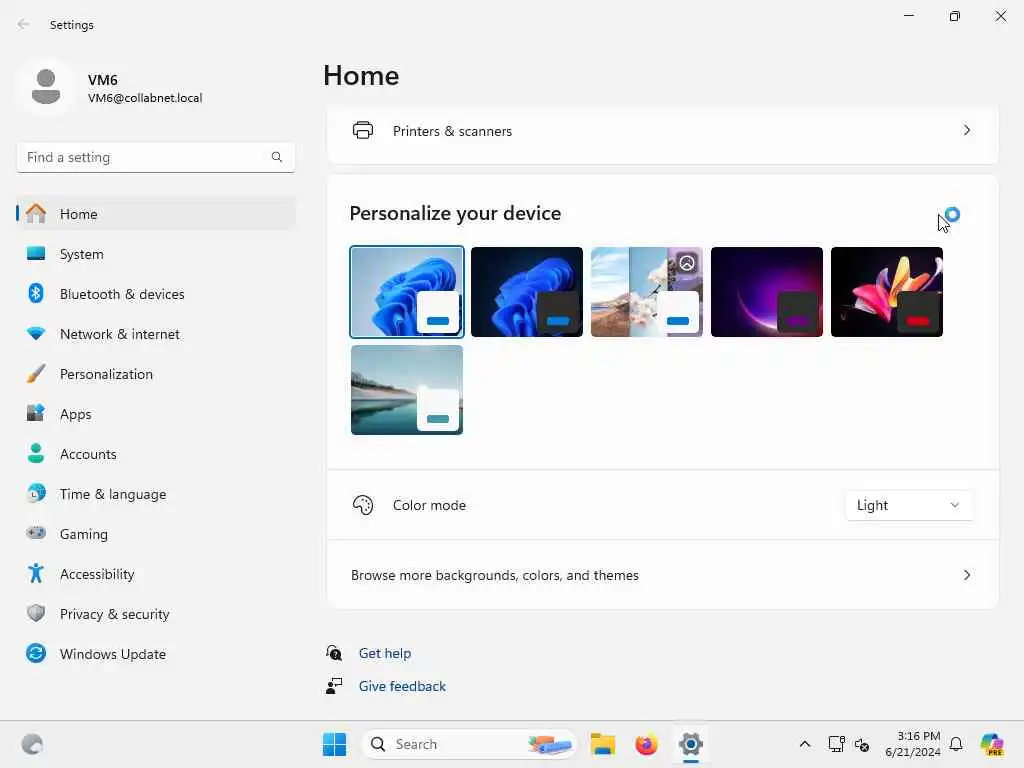1024x768 pixels.
Task: Click the printer icon beside Printers & scanners
Action: click(363, 131)
